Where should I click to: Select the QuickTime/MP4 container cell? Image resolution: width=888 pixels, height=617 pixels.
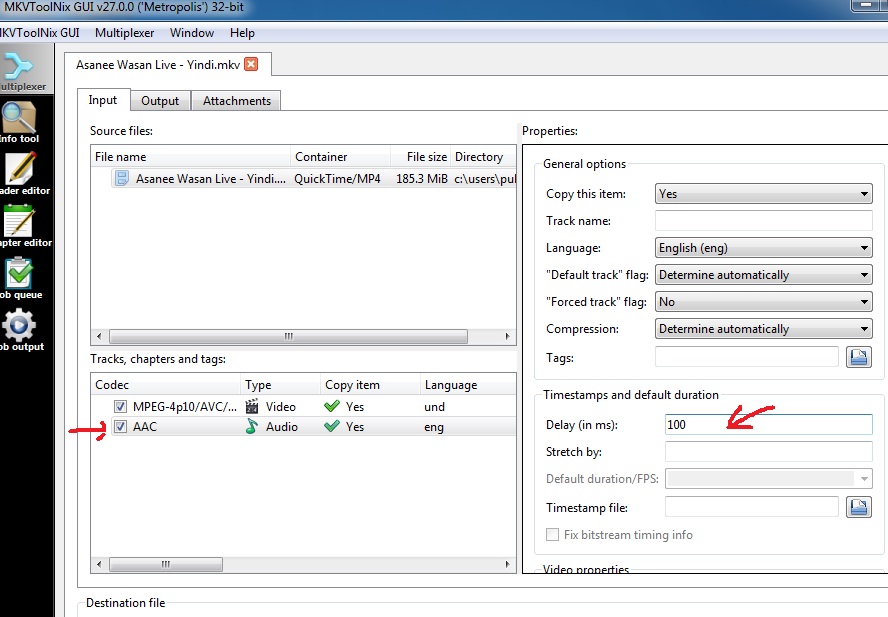point(337,178)
